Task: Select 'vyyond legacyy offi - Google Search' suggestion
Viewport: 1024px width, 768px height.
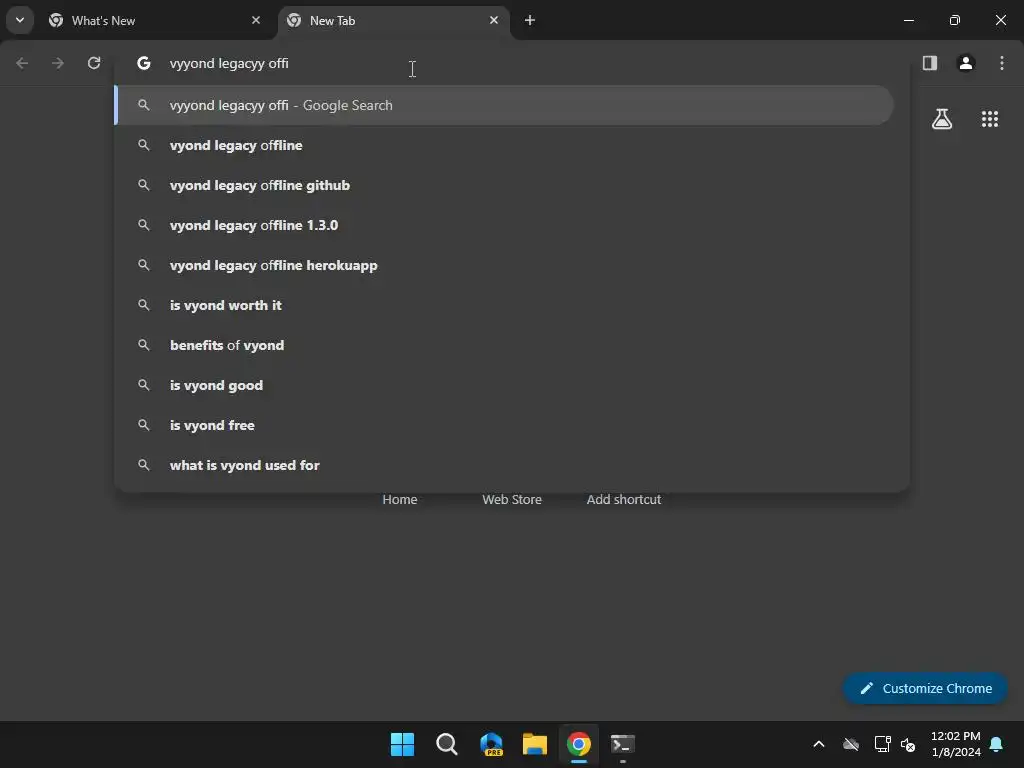Action: (x=504, y=105)
